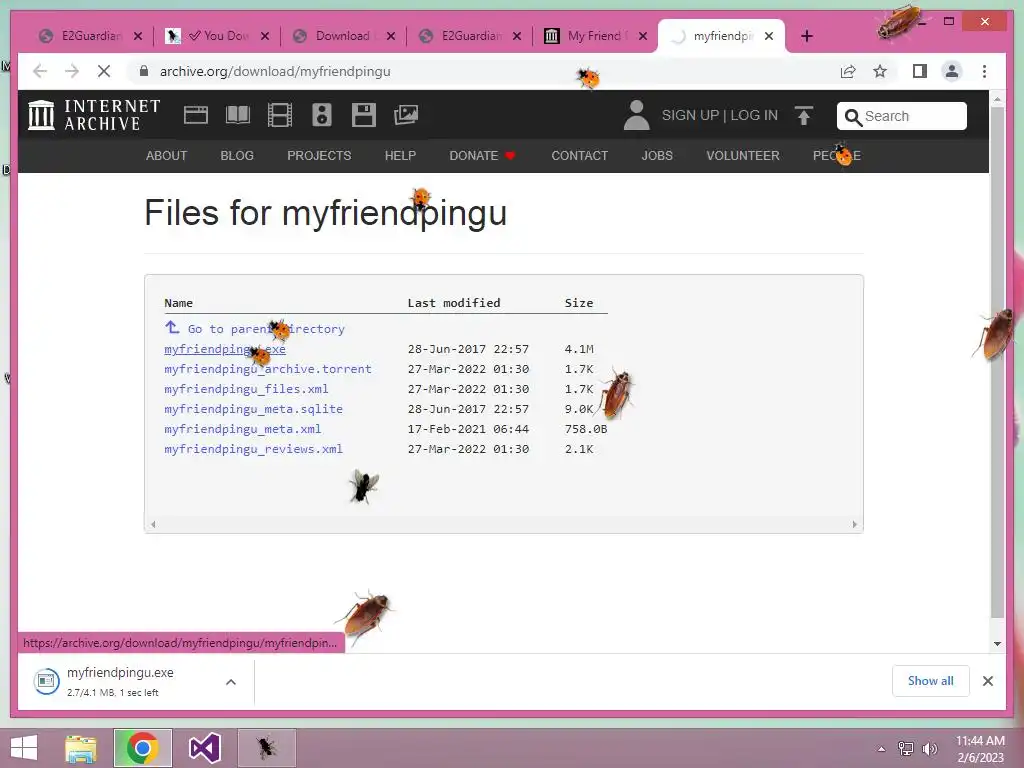Show hidden system tray icons
This screenshot has height=768, width=1024.
882,749
